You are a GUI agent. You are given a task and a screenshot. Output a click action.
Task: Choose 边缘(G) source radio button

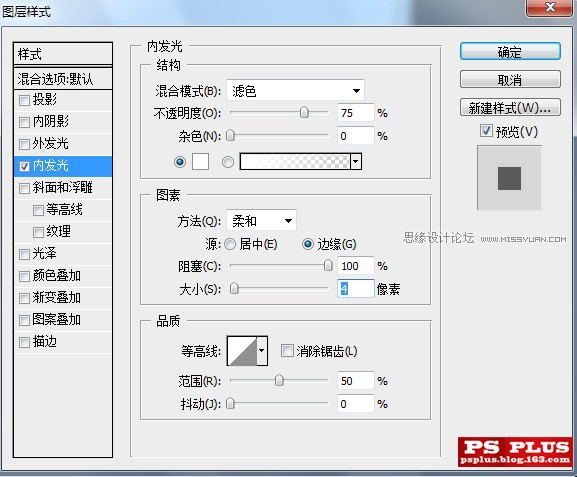308,244
